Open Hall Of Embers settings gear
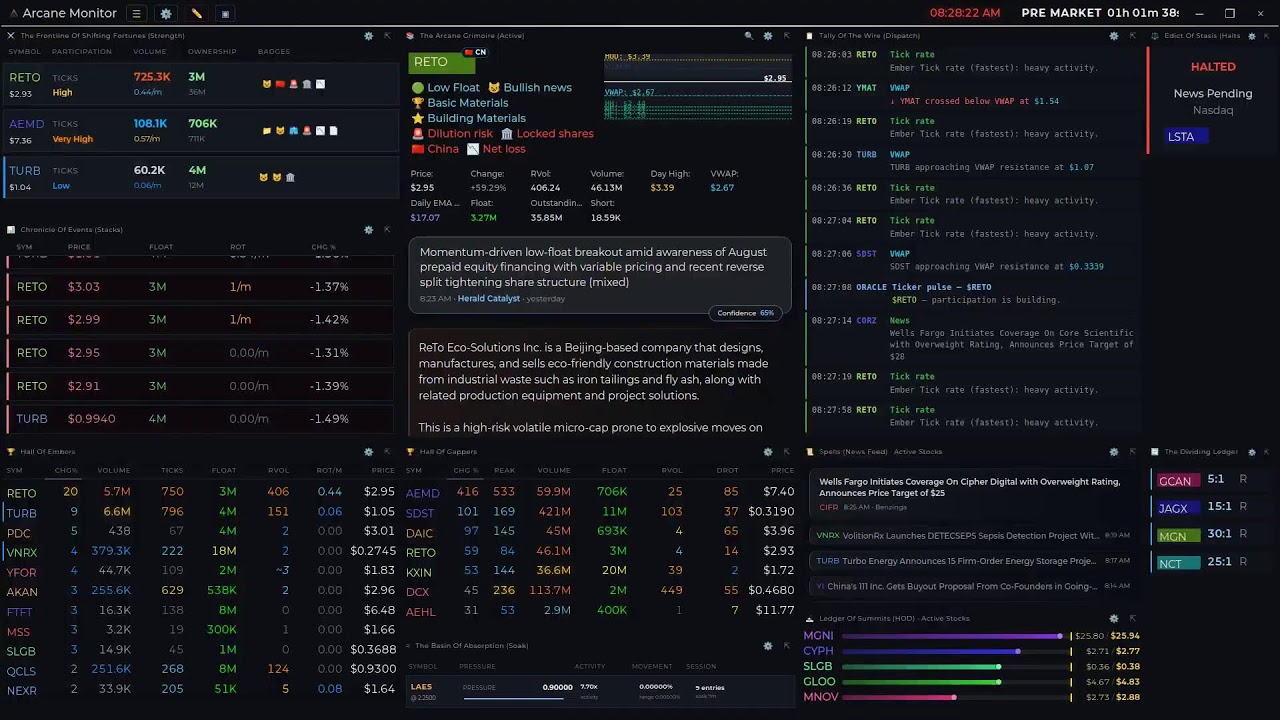 [369, 451]
